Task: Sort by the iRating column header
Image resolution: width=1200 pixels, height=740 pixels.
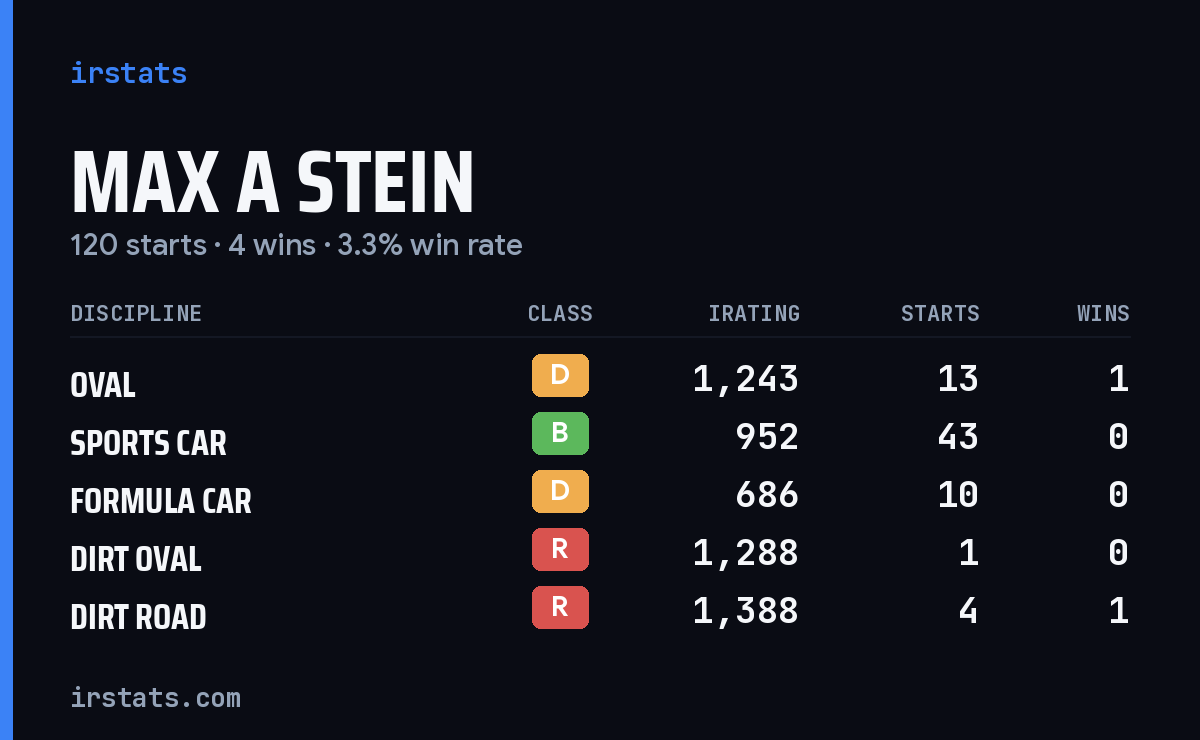Action: click(754, 314)
